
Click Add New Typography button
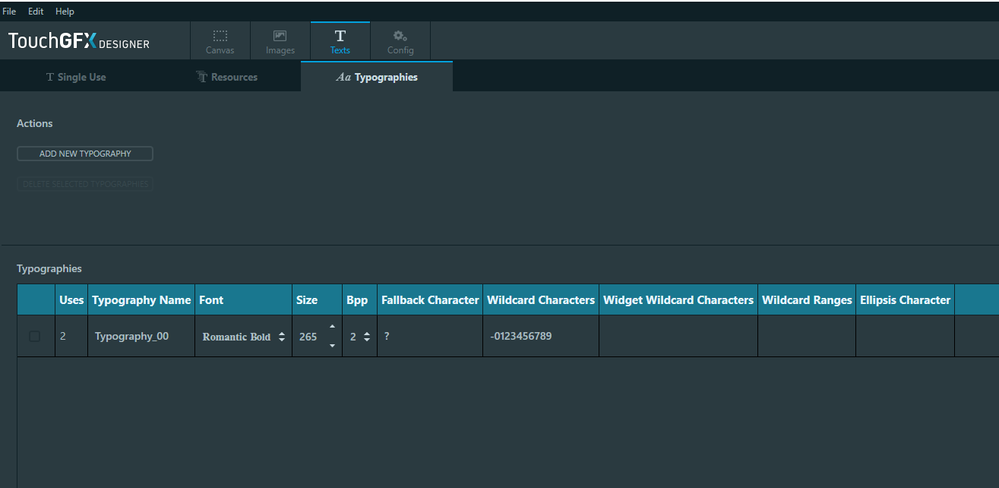click(x=85, y=154)
